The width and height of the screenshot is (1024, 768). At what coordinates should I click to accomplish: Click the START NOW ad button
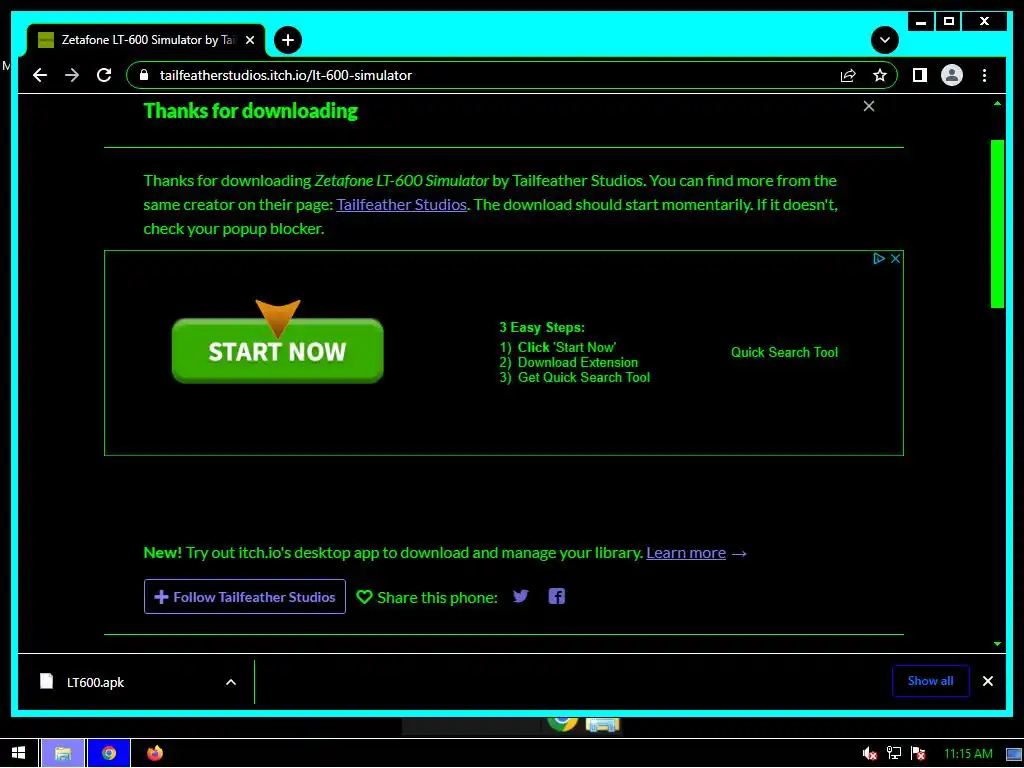pyautogui.click(x=278, y=351)
